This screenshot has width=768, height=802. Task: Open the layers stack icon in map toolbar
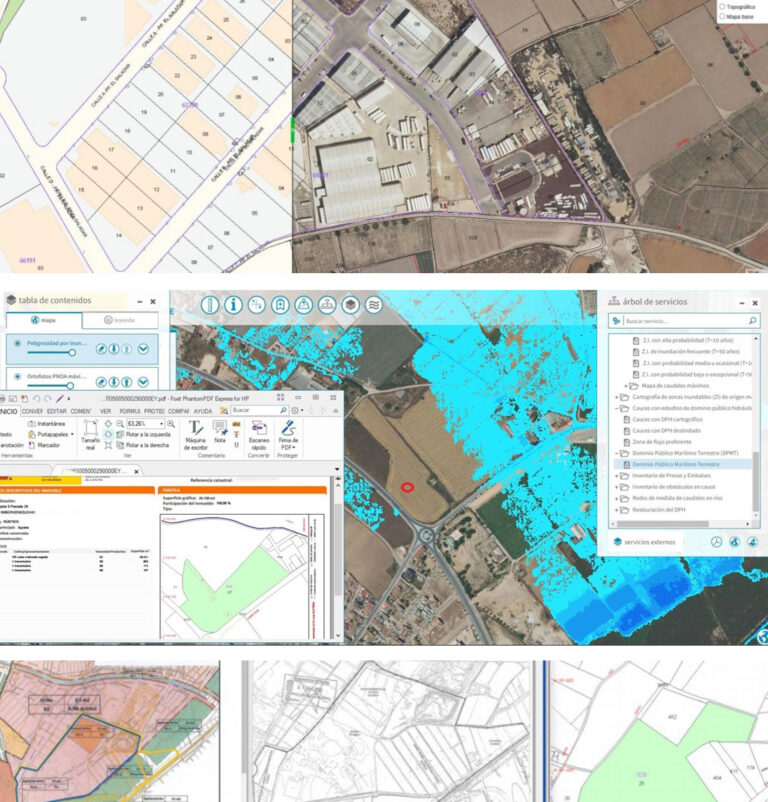click(350, 305)
